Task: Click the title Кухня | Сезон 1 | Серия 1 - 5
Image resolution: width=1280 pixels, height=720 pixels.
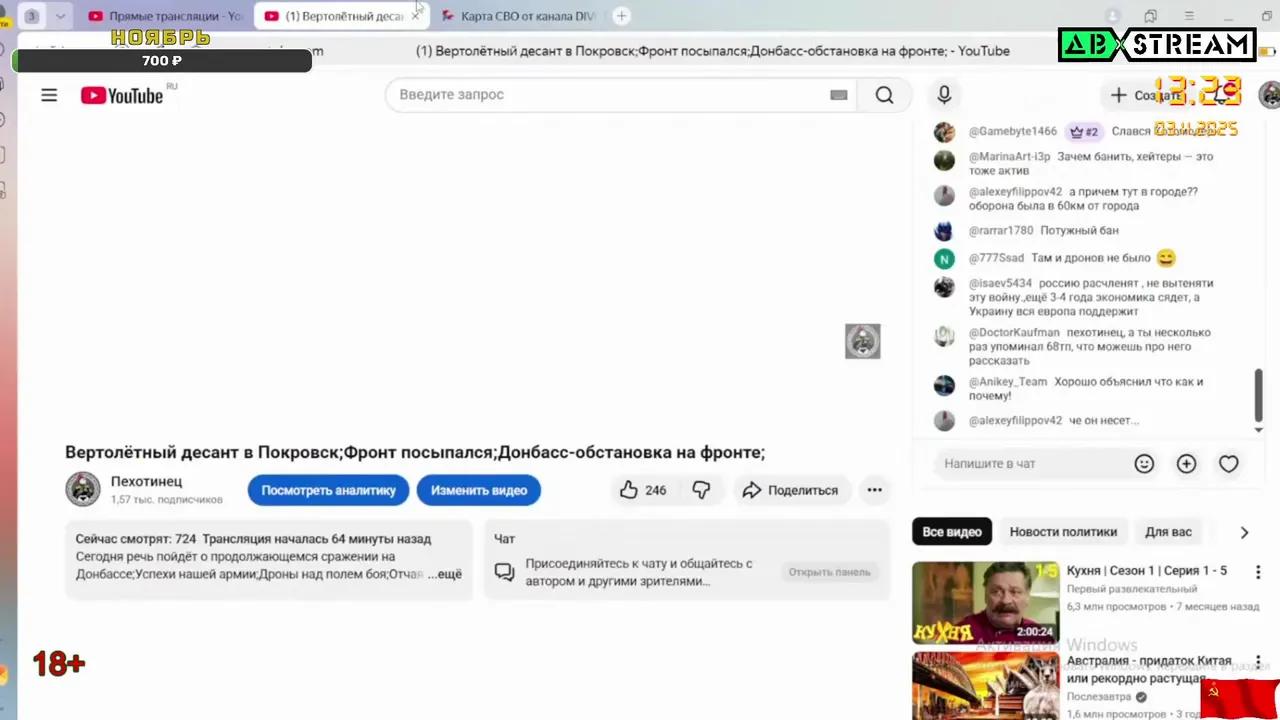Action: pos(1147,571)
